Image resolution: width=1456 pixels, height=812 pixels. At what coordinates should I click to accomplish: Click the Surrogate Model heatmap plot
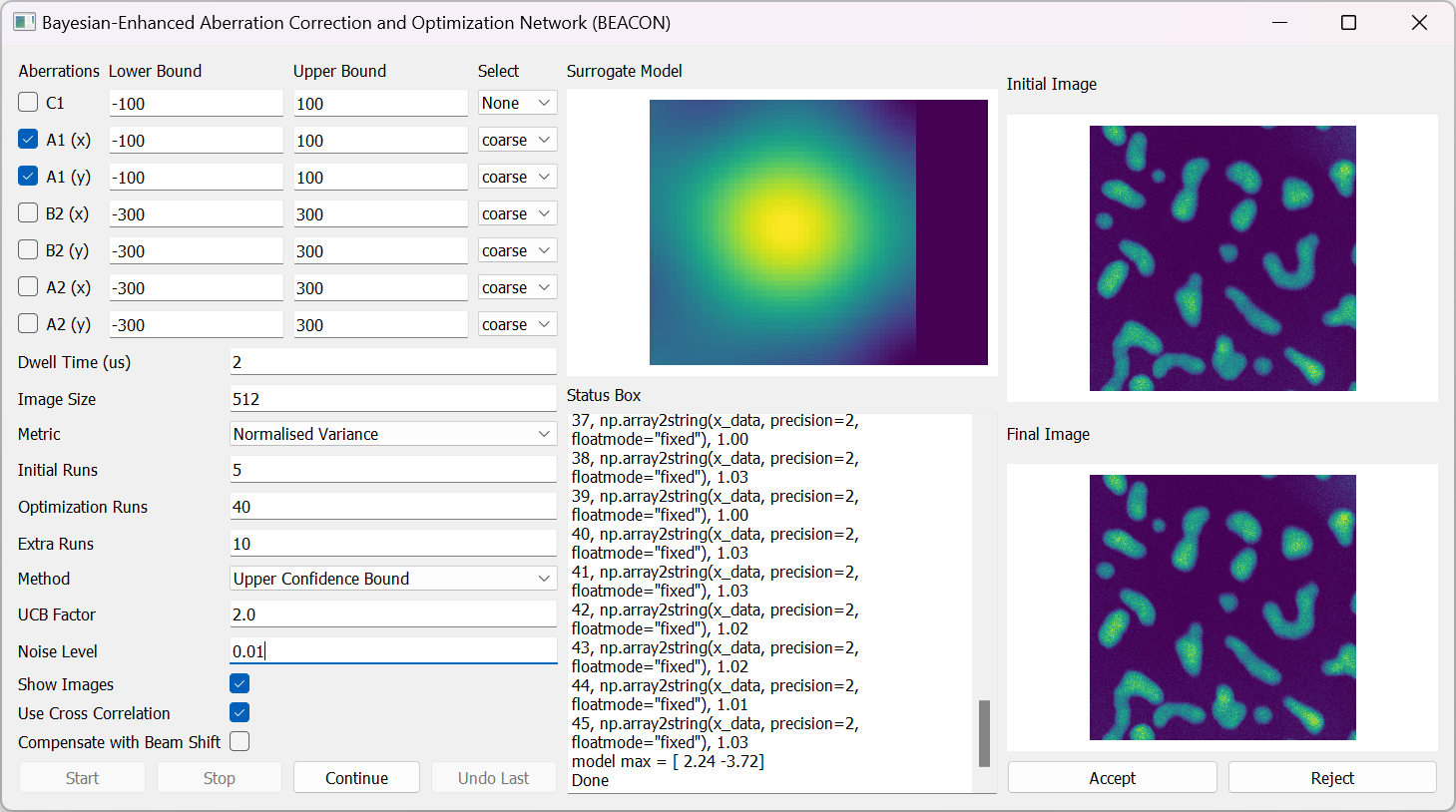pyautogui.click(x=818, y=232)
